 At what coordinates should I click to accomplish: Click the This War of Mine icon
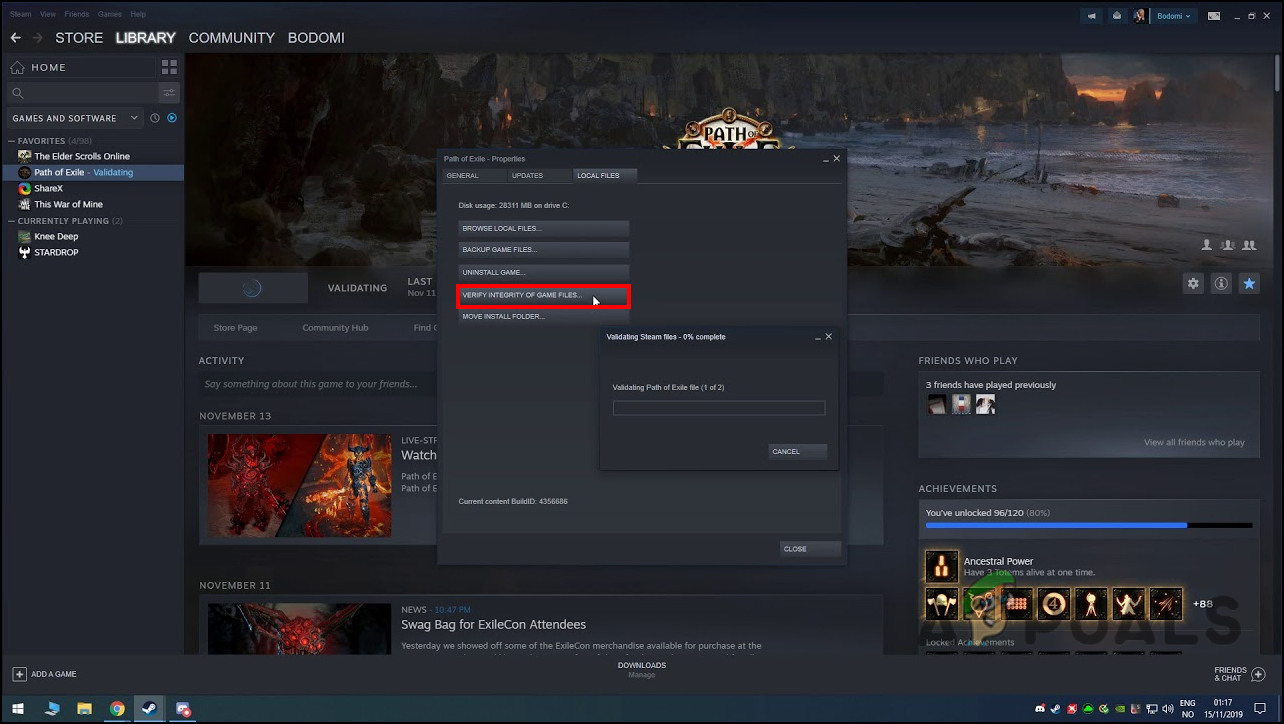point(25,204)
